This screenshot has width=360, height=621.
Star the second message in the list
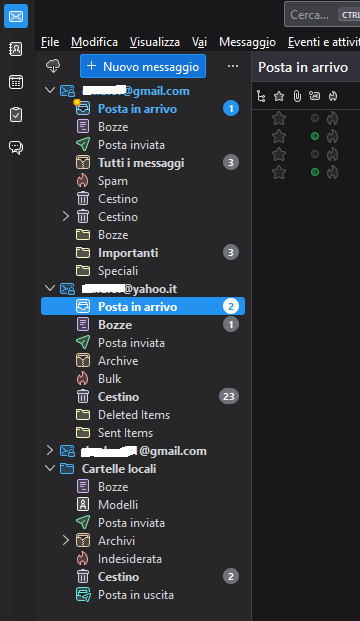(x=279, y=136)
